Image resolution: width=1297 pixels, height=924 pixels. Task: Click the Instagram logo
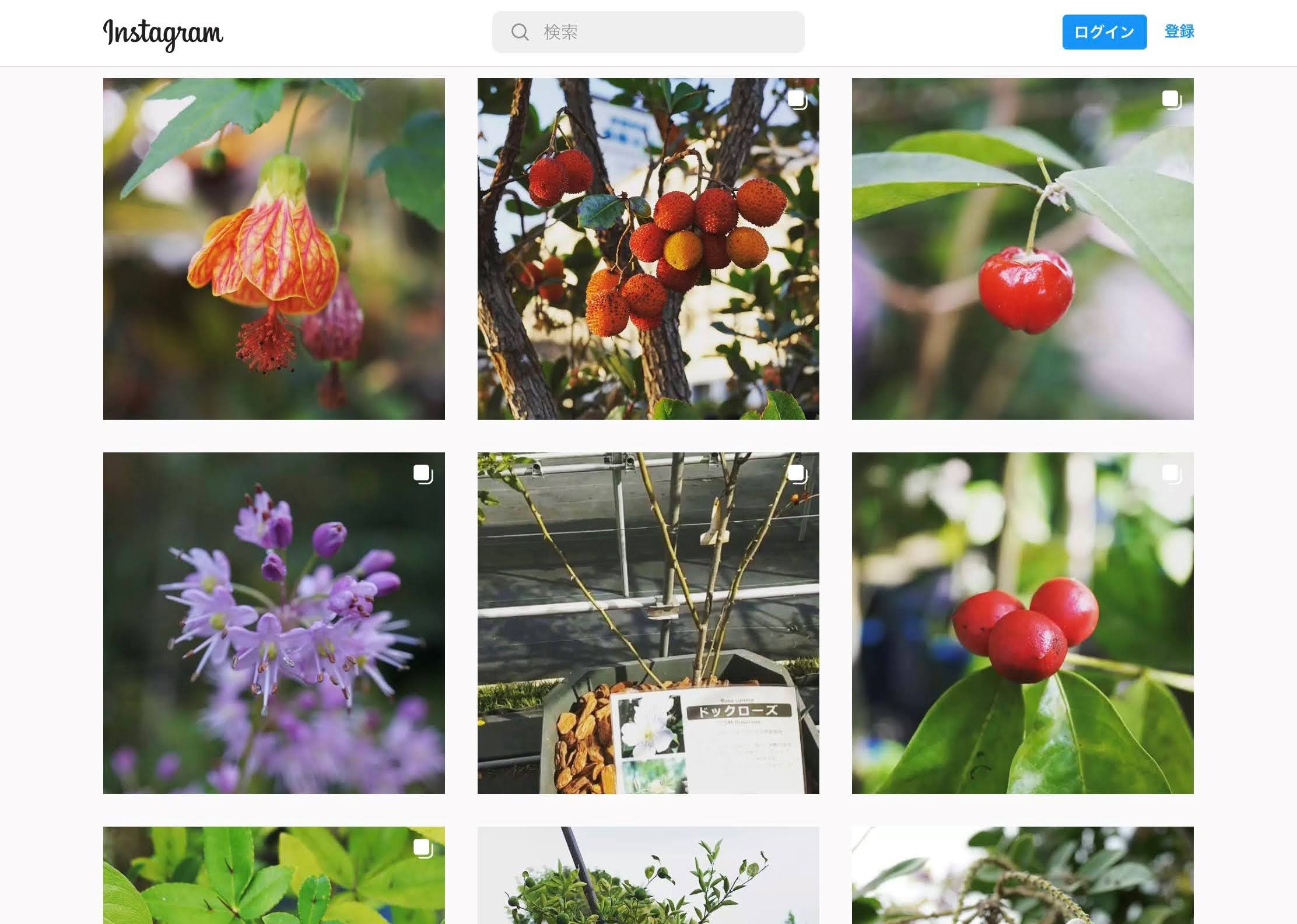(163, 34)
